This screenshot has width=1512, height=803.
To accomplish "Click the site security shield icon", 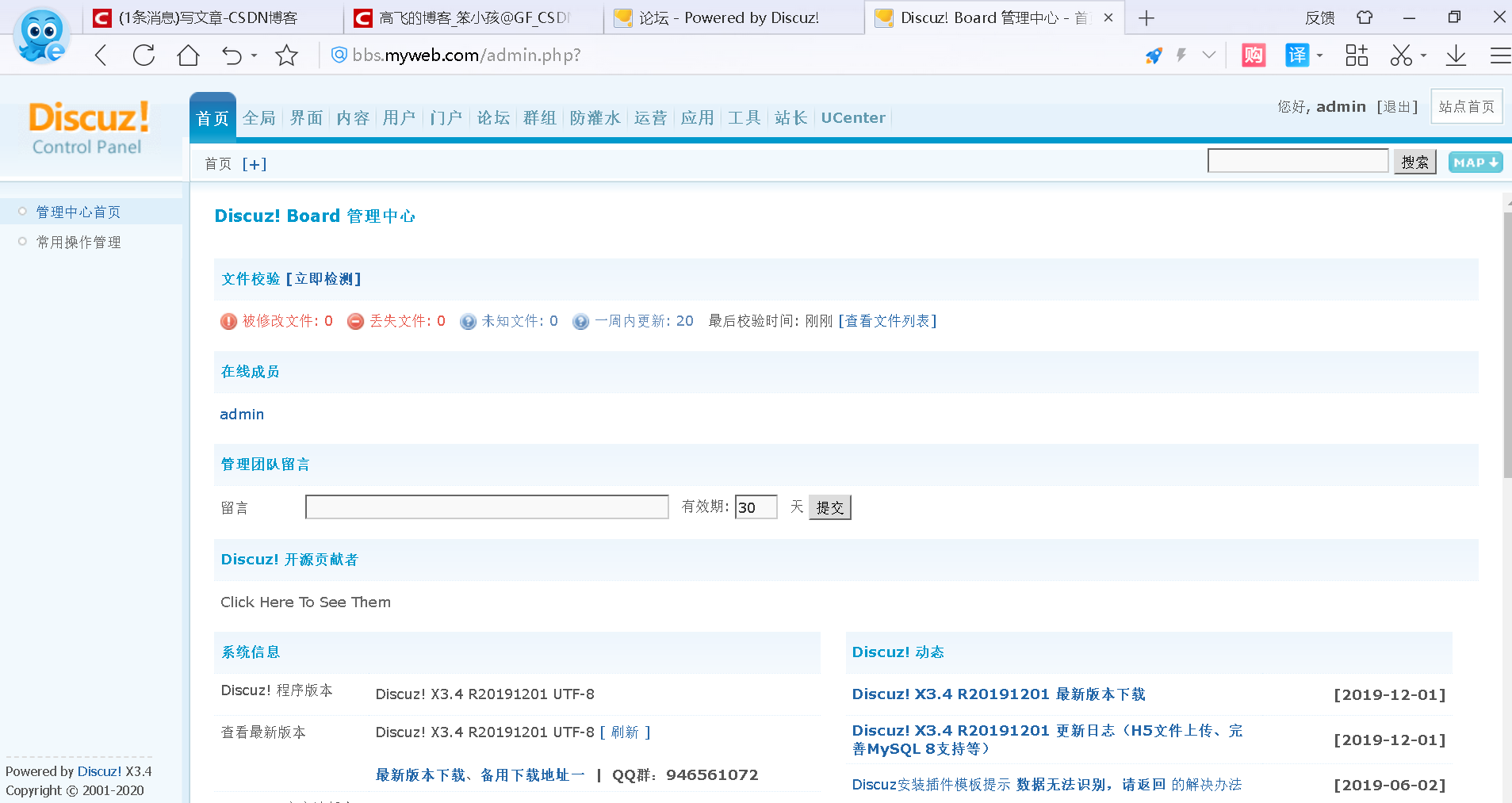I will pos(339,55).
